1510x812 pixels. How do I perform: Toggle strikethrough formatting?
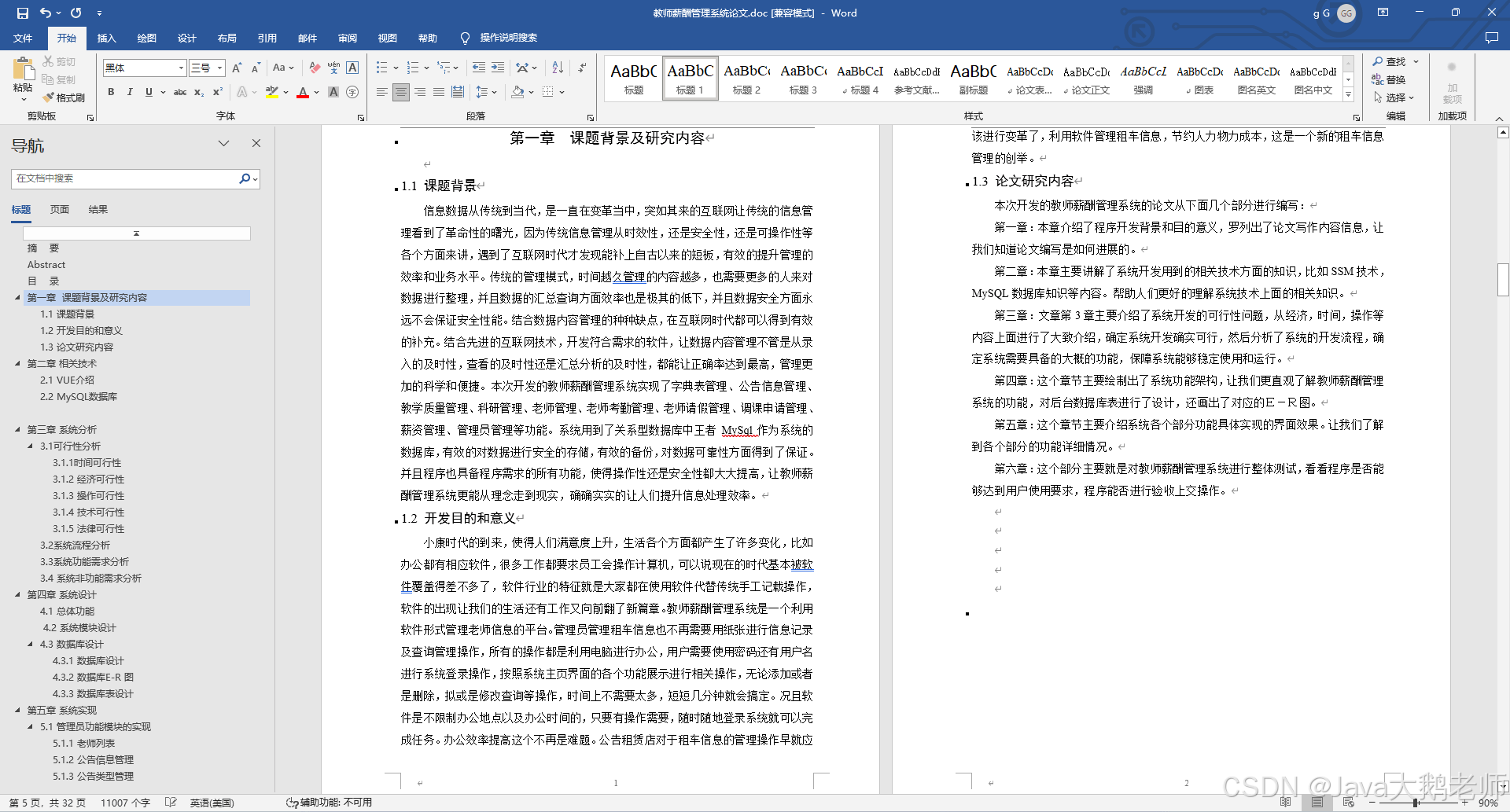180,93
